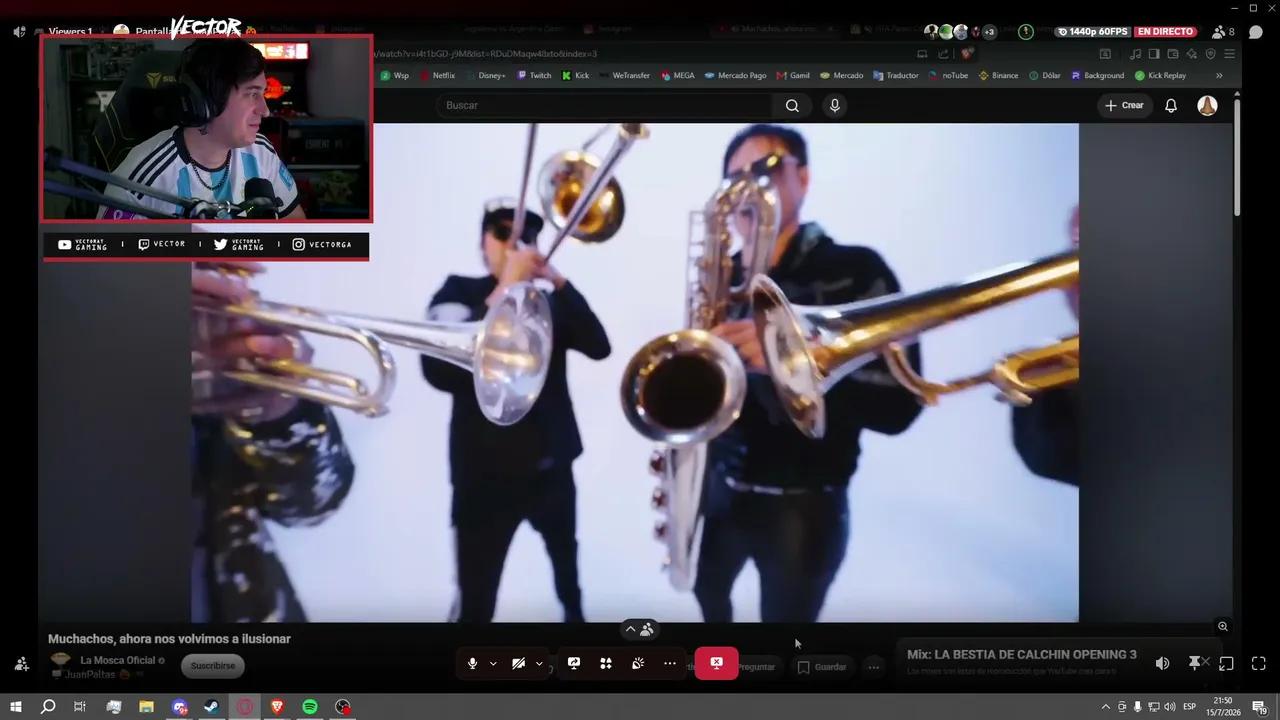Open Spotify from the taskbar
Image resolution: width=1280 pixels, height=720 pixels.
310,707
